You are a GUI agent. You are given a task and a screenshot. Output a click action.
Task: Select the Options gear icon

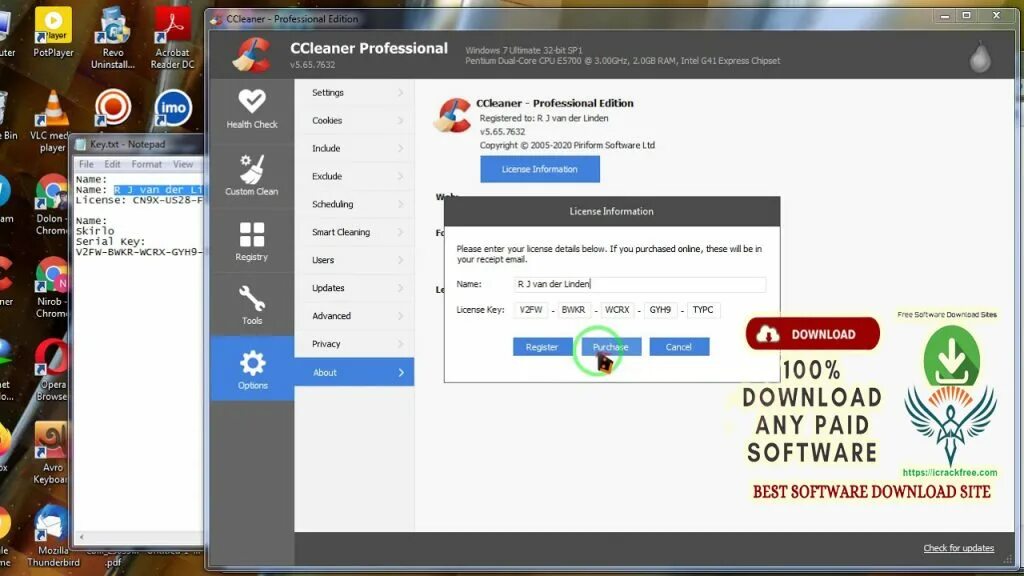click(x=253, y=363)
